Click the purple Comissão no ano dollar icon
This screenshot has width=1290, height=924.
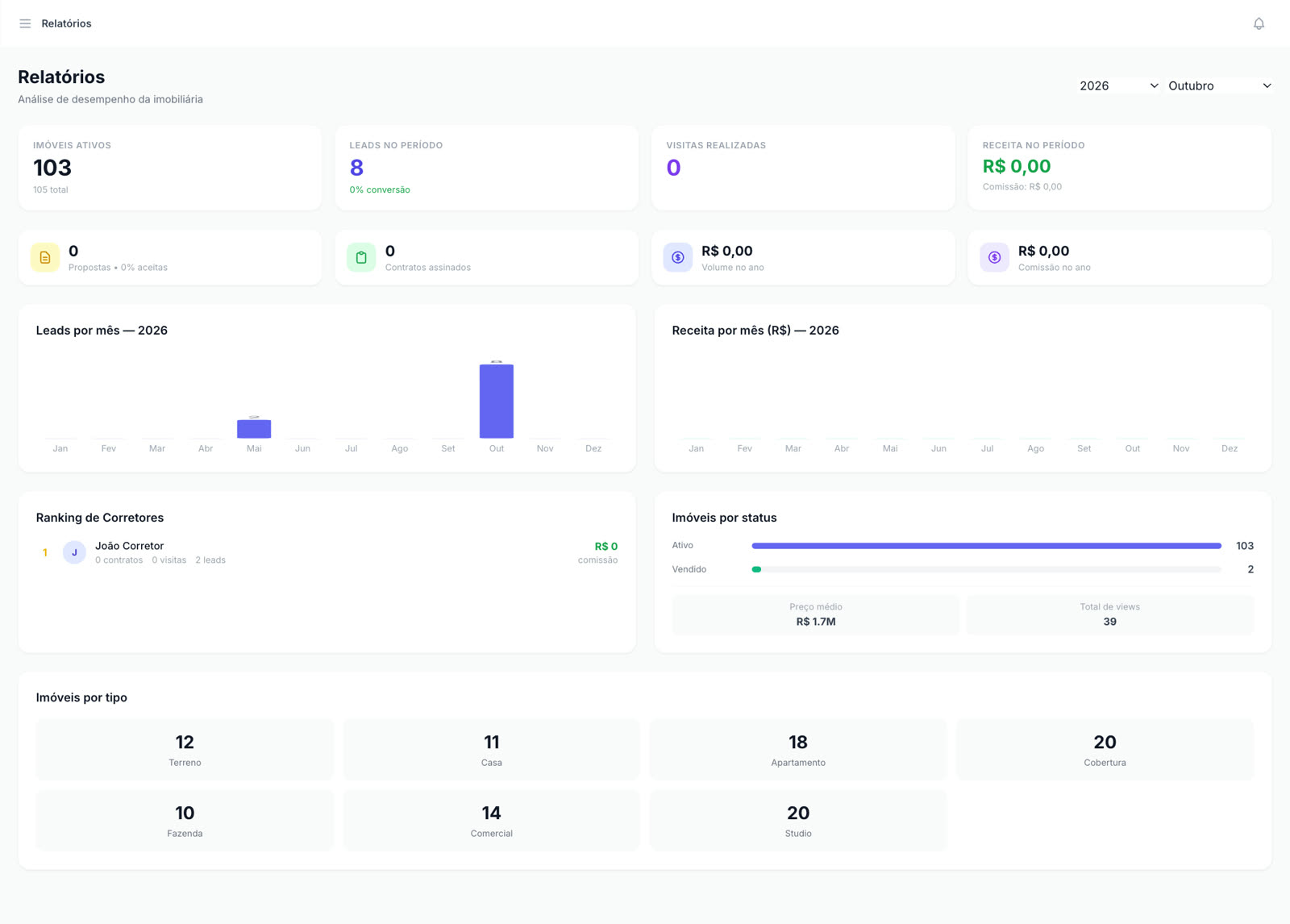point(994,257)
